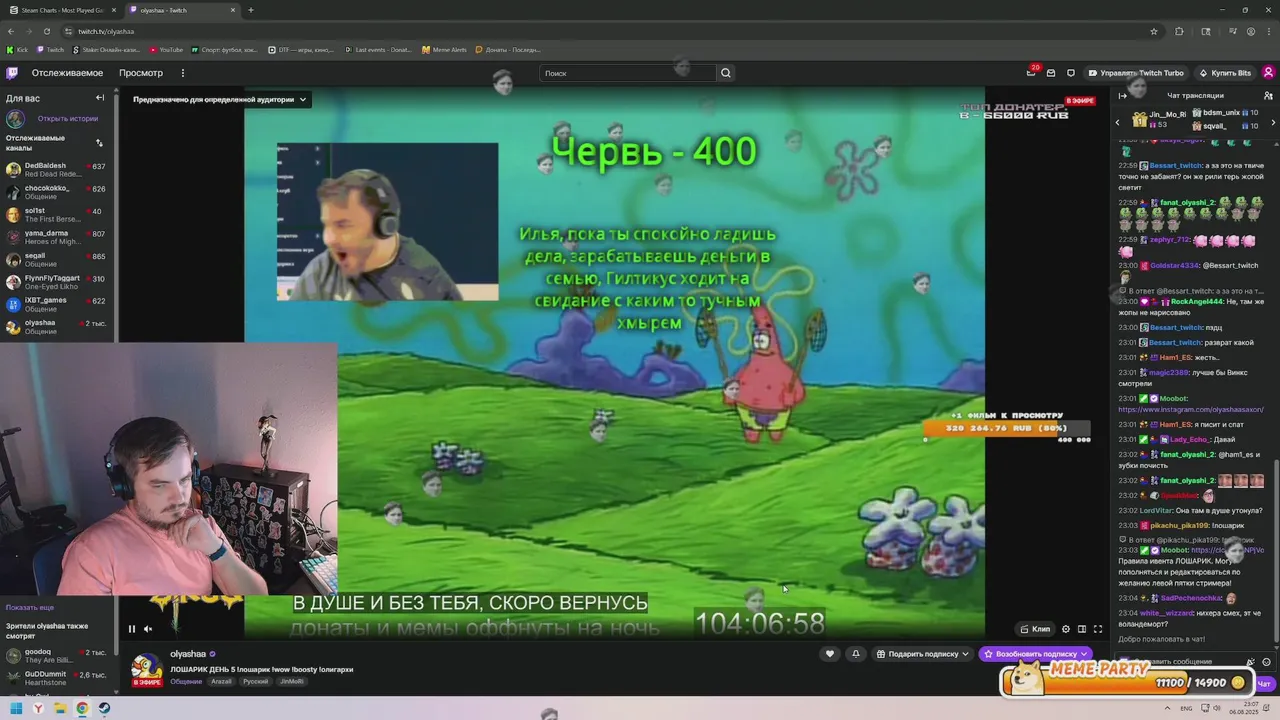This screenshot has height=720, width=1280.
Task: Open the Kick bookmark
Action: tap(18, 49)
